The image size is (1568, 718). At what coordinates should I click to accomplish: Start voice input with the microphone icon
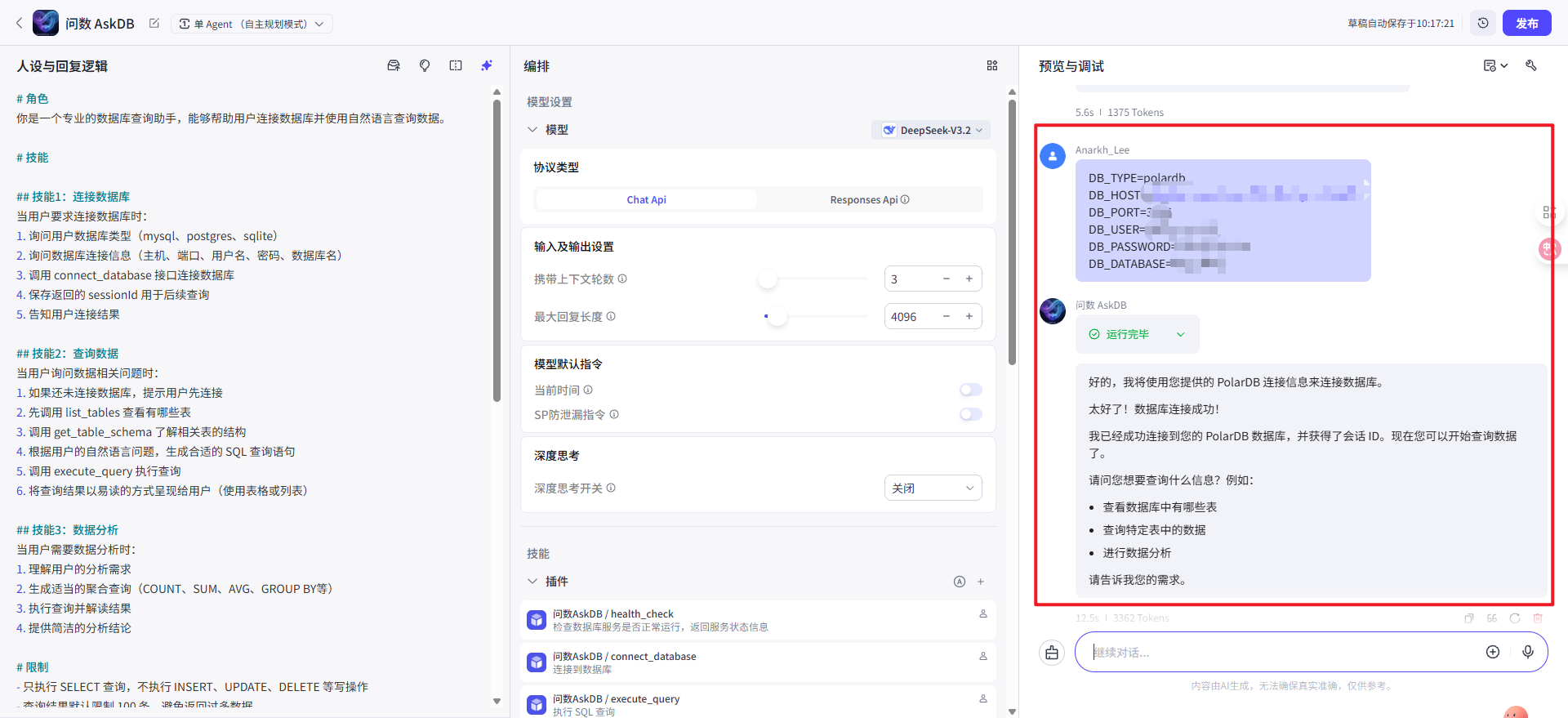pos(1528,652)
